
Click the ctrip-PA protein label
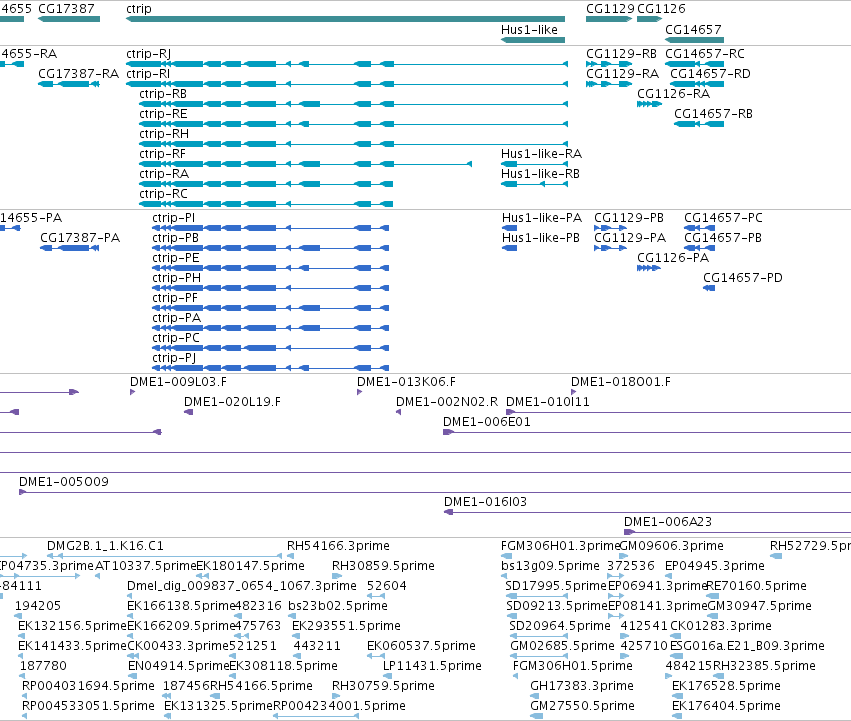[x=176, y=318]
